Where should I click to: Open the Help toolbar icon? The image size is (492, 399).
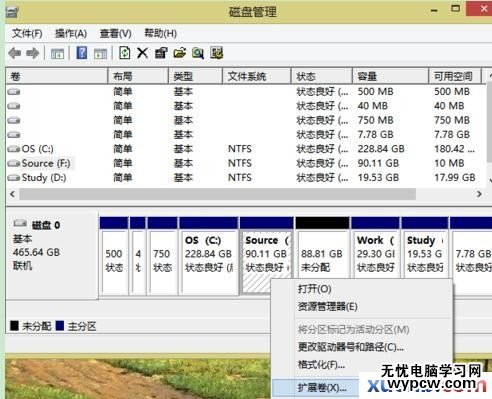pos(82,53)
